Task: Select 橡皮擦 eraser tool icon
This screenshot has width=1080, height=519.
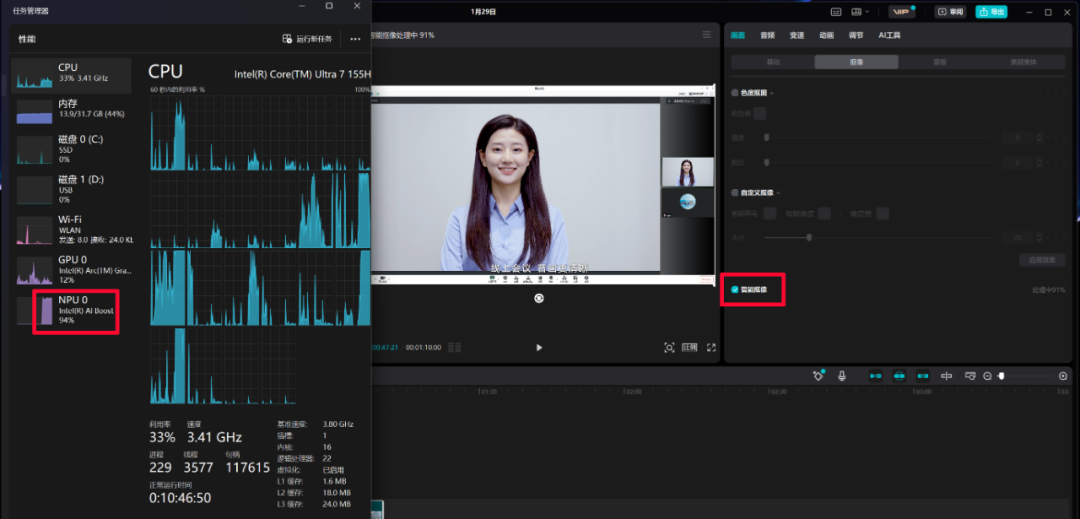Action: coord(882,214)
